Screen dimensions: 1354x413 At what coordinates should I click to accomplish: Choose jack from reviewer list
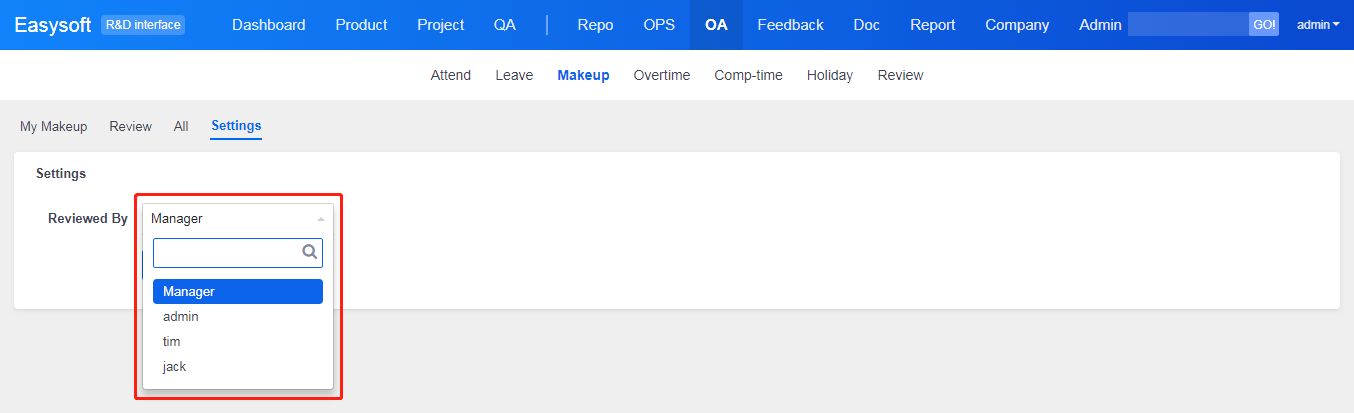[x=238, y=366]
